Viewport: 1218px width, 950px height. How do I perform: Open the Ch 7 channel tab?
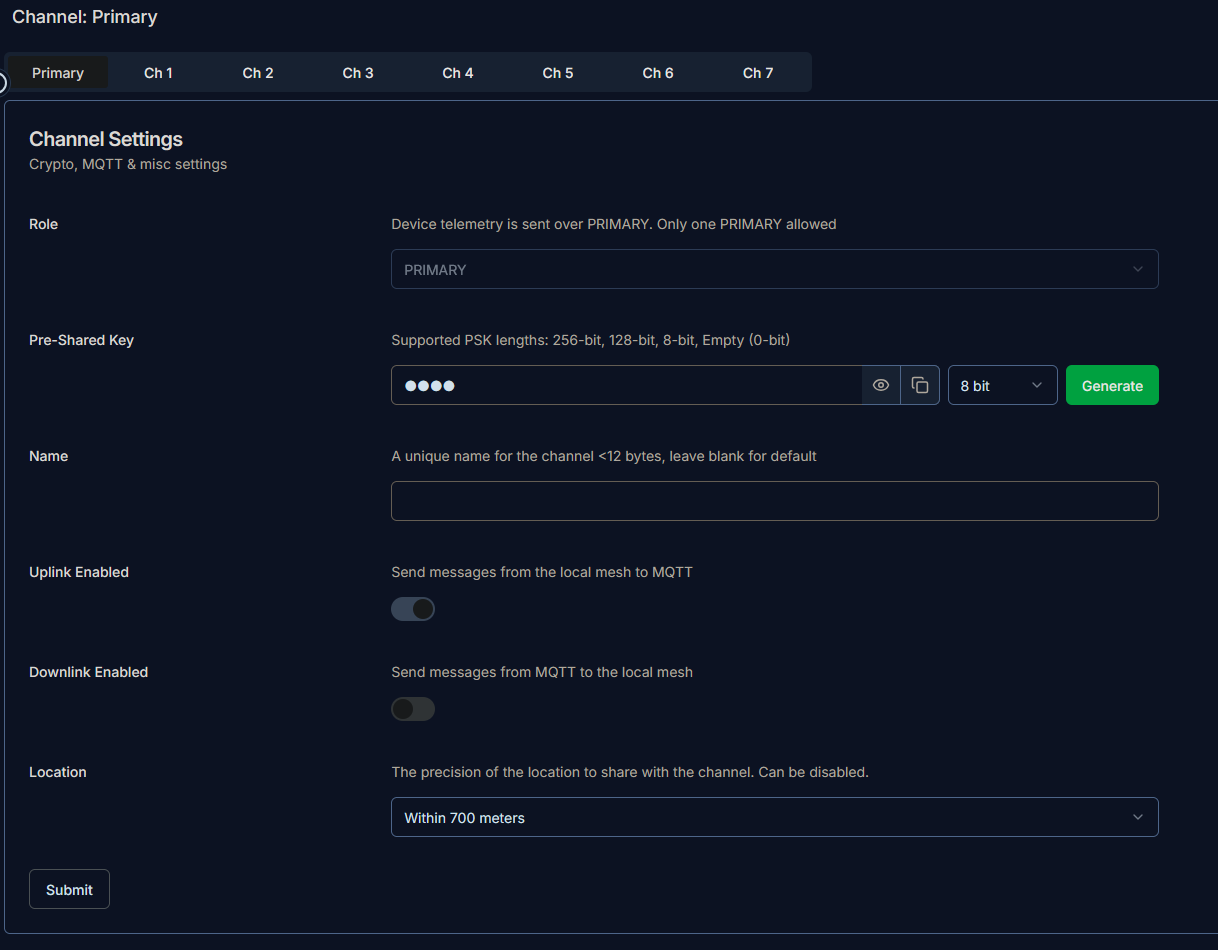coord(758,73)
